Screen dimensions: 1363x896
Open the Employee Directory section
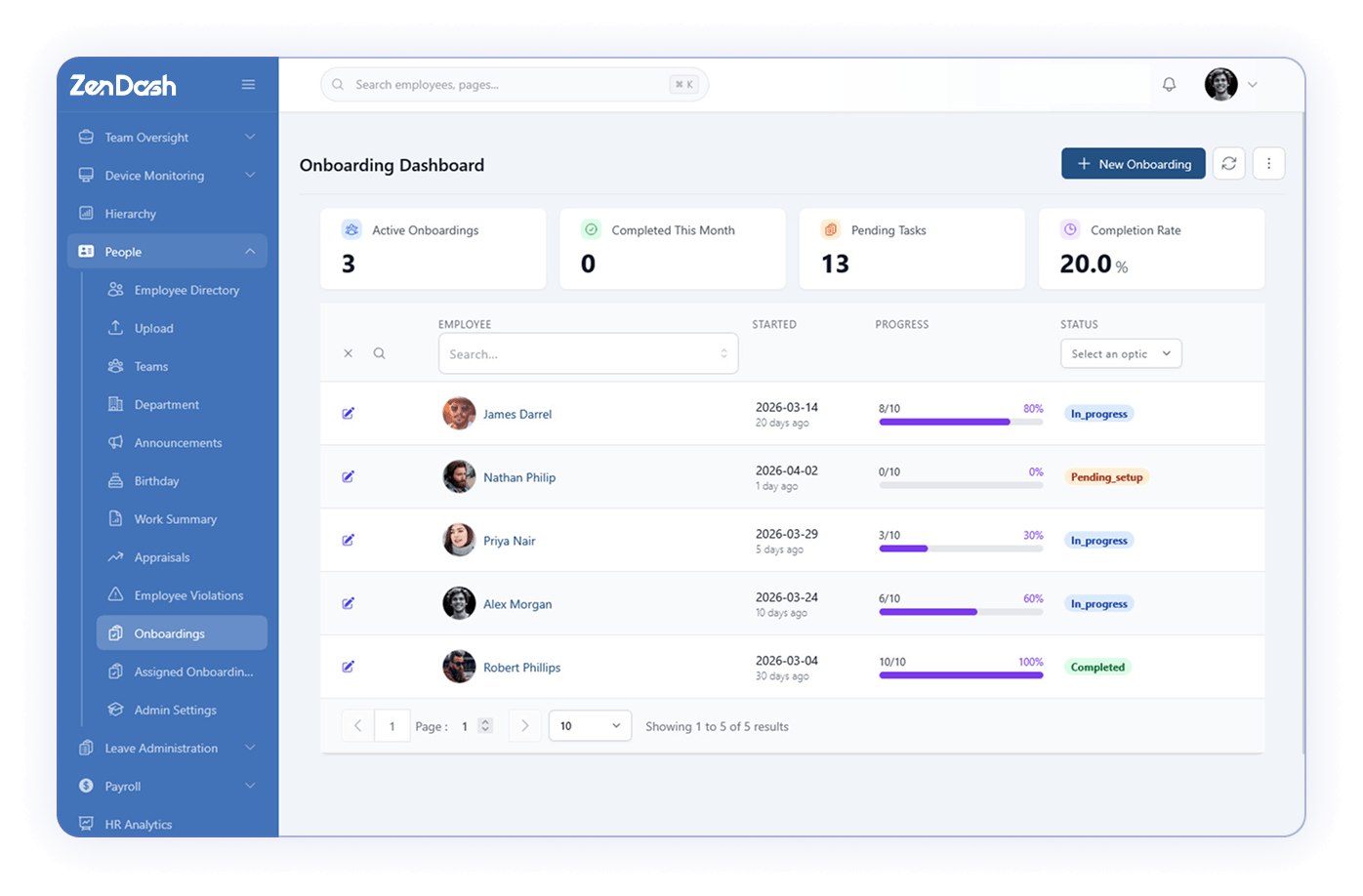point(186,290)
